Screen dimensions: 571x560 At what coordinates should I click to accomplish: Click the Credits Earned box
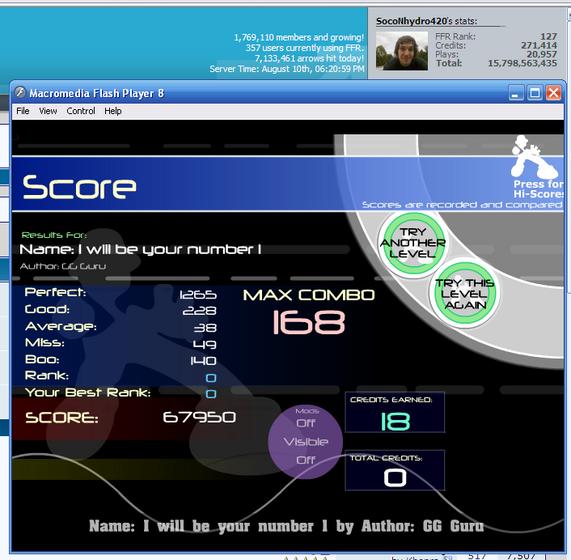click(x=395, y=412)
